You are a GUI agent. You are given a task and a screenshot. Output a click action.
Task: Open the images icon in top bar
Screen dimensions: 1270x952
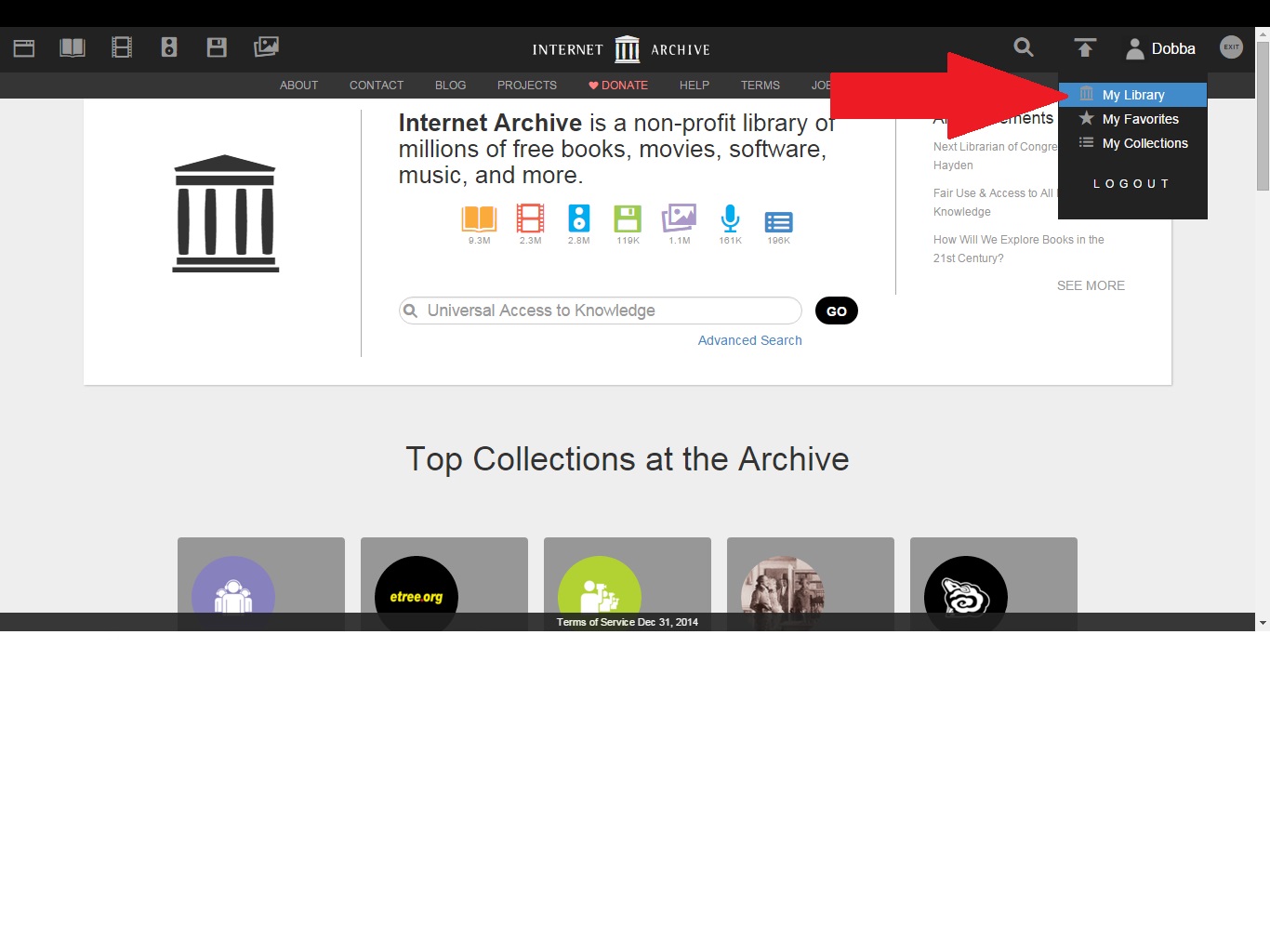click(x=266, y=47)
